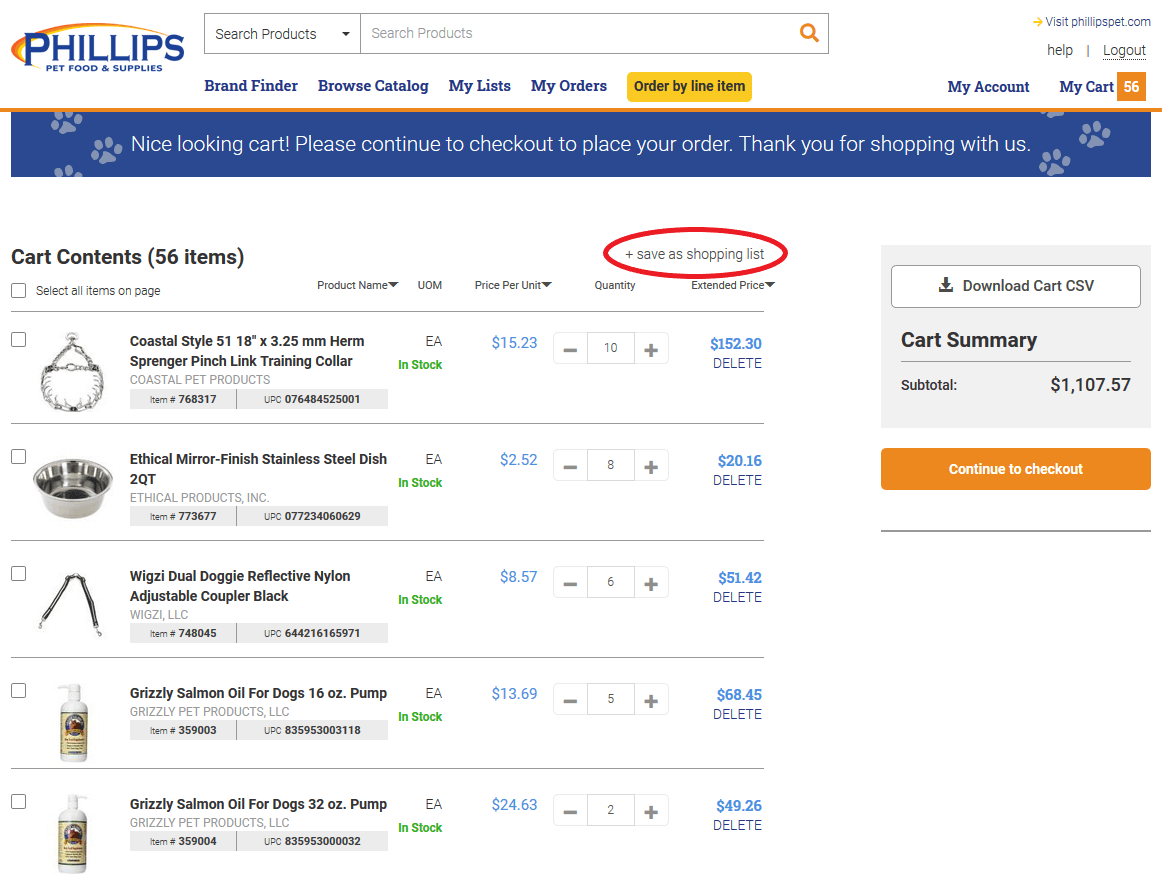Screen dimensions: 1162x874
Task: Open Grizzly Salmon Oil 32 oz. Pump title
Action: pos(258,804)
